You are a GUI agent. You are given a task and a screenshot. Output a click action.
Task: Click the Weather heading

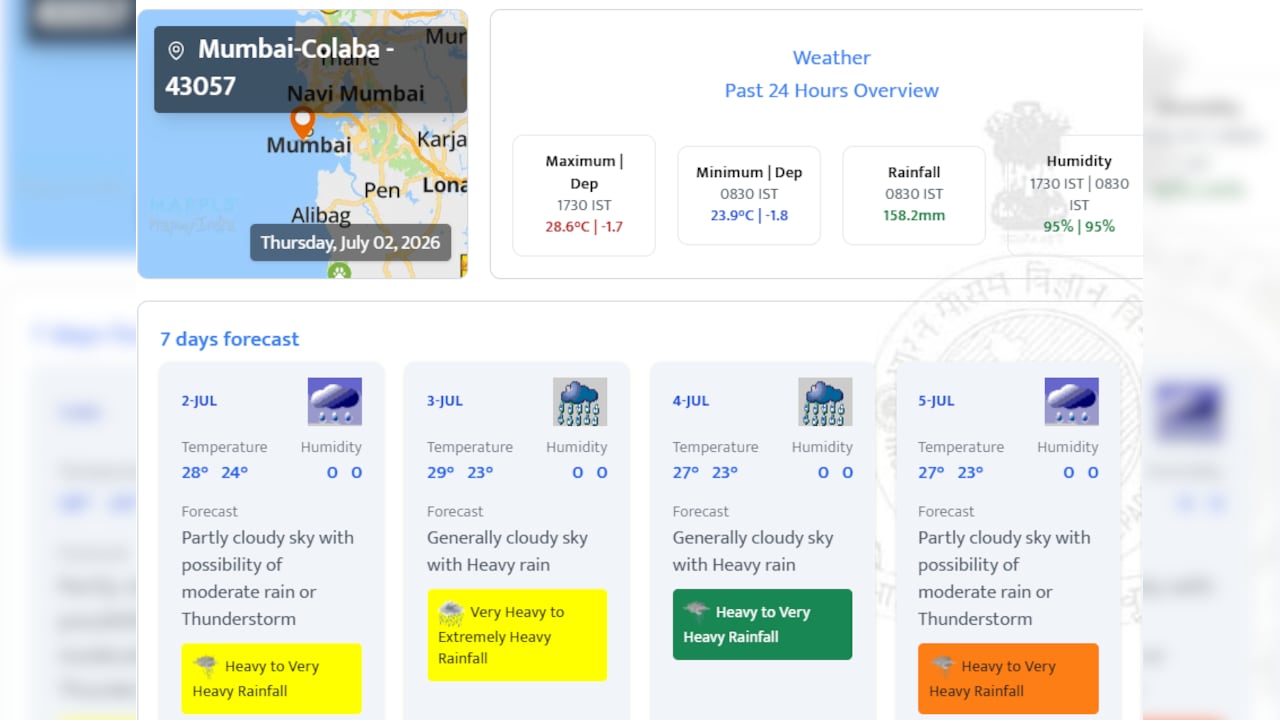click(832, 58)
